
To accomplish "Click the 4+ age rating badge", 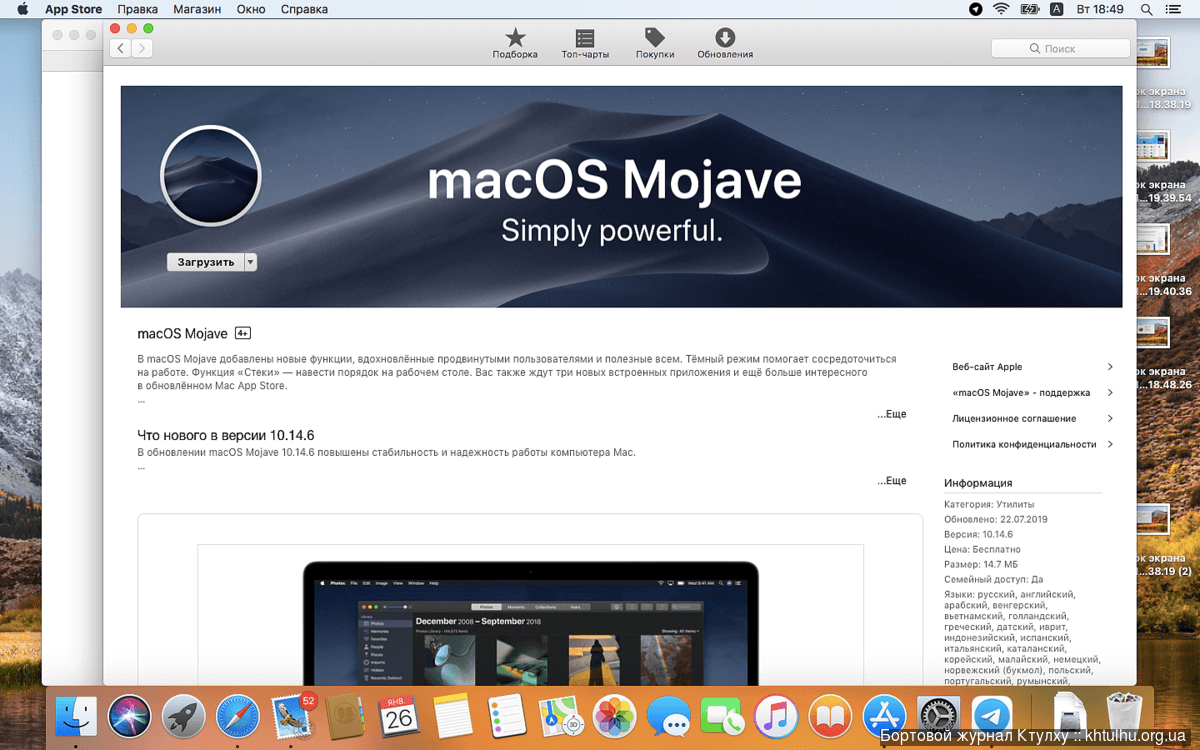I will pos(243,333).
